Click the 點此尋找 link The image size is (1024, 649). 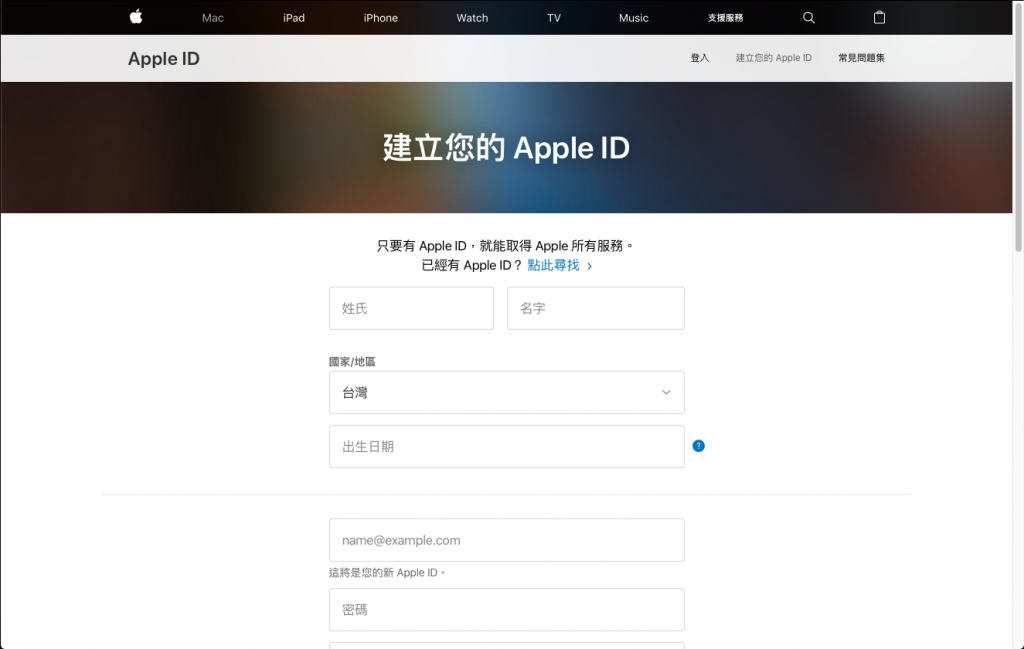[x=560, y=265]
